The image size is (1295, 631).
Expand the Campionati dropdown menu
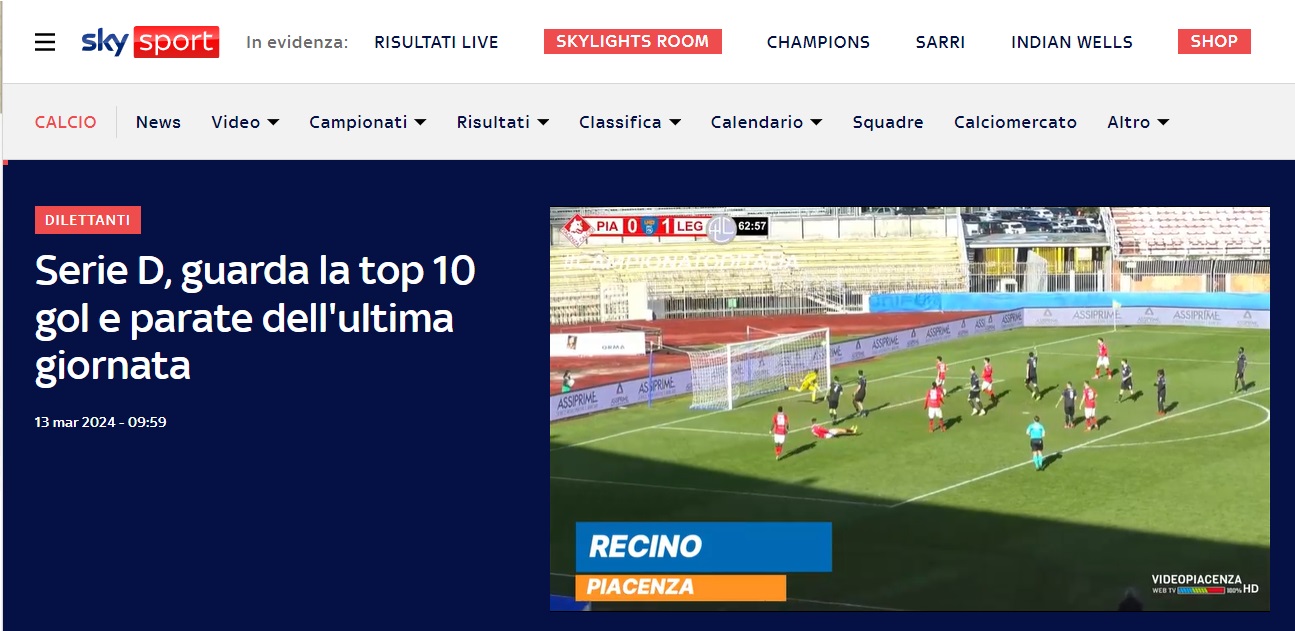[x=368, y=122]
